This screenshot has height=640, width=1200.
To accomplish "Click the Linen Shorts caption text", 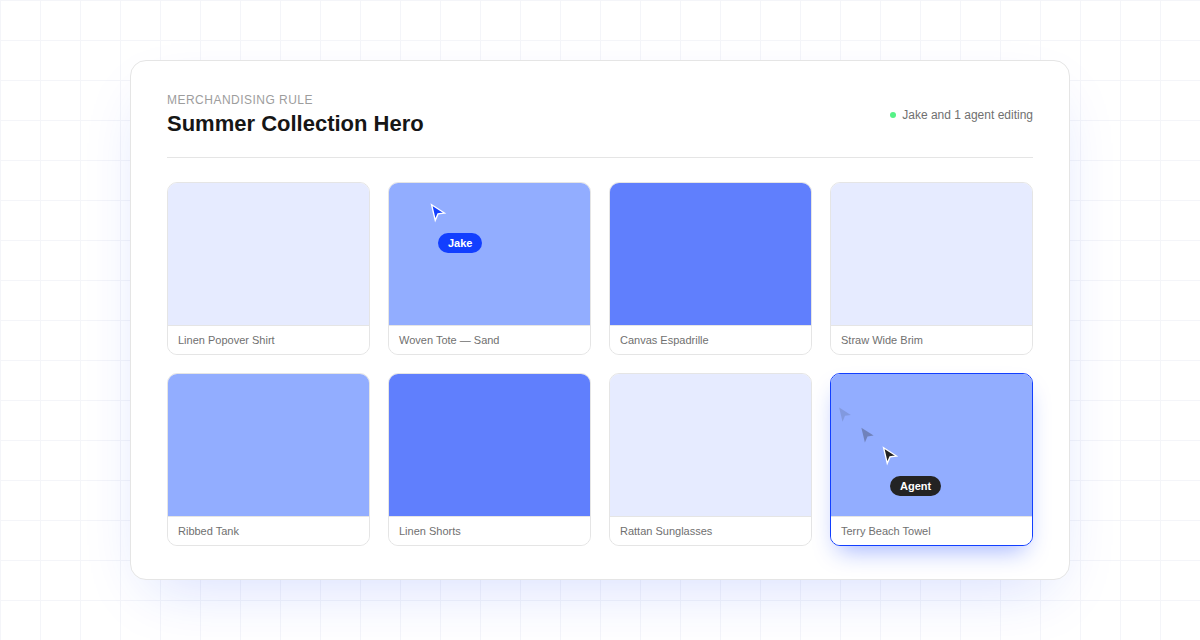I will coord(430,531).
